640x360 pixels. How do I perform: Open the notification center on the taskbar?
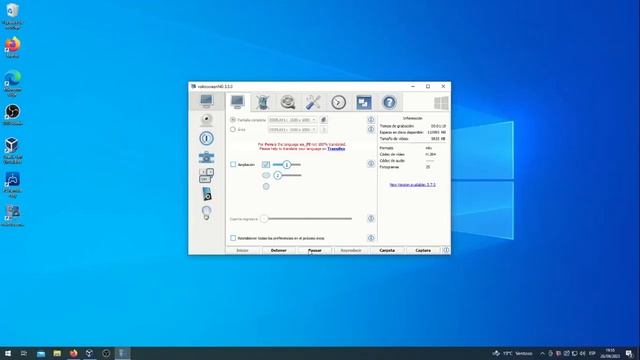tap(629, 353)
